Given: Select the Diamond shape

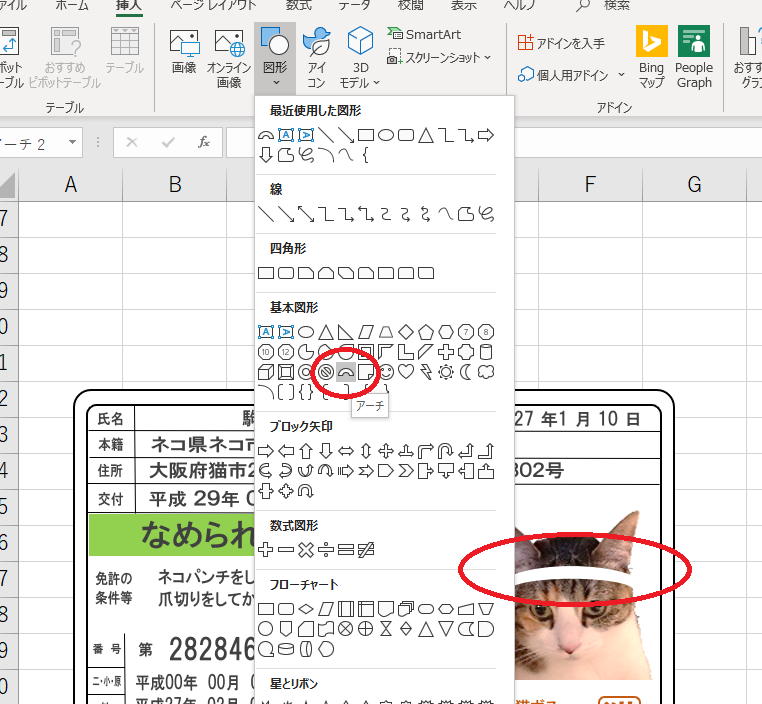Looking at the screenshot, I should [406, 332].
